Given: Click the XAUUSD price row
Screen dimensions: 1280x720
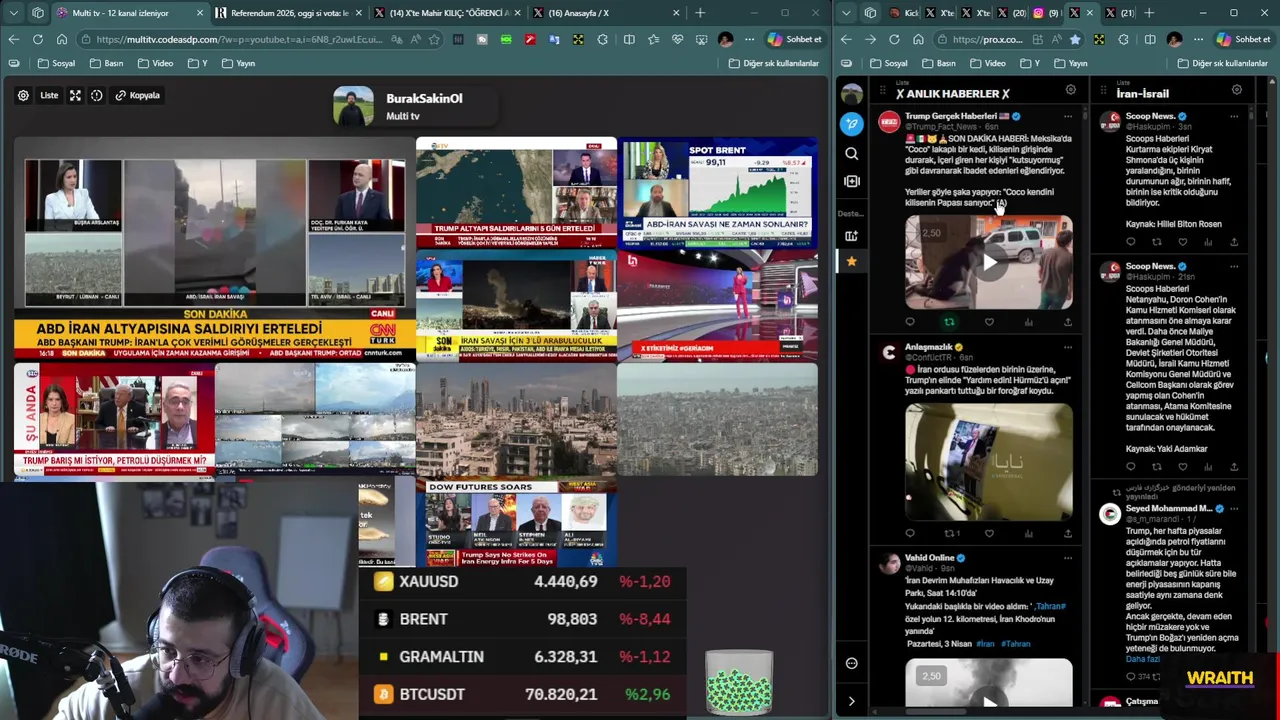Looking at the screenshot, I should [x=522, y=582].
